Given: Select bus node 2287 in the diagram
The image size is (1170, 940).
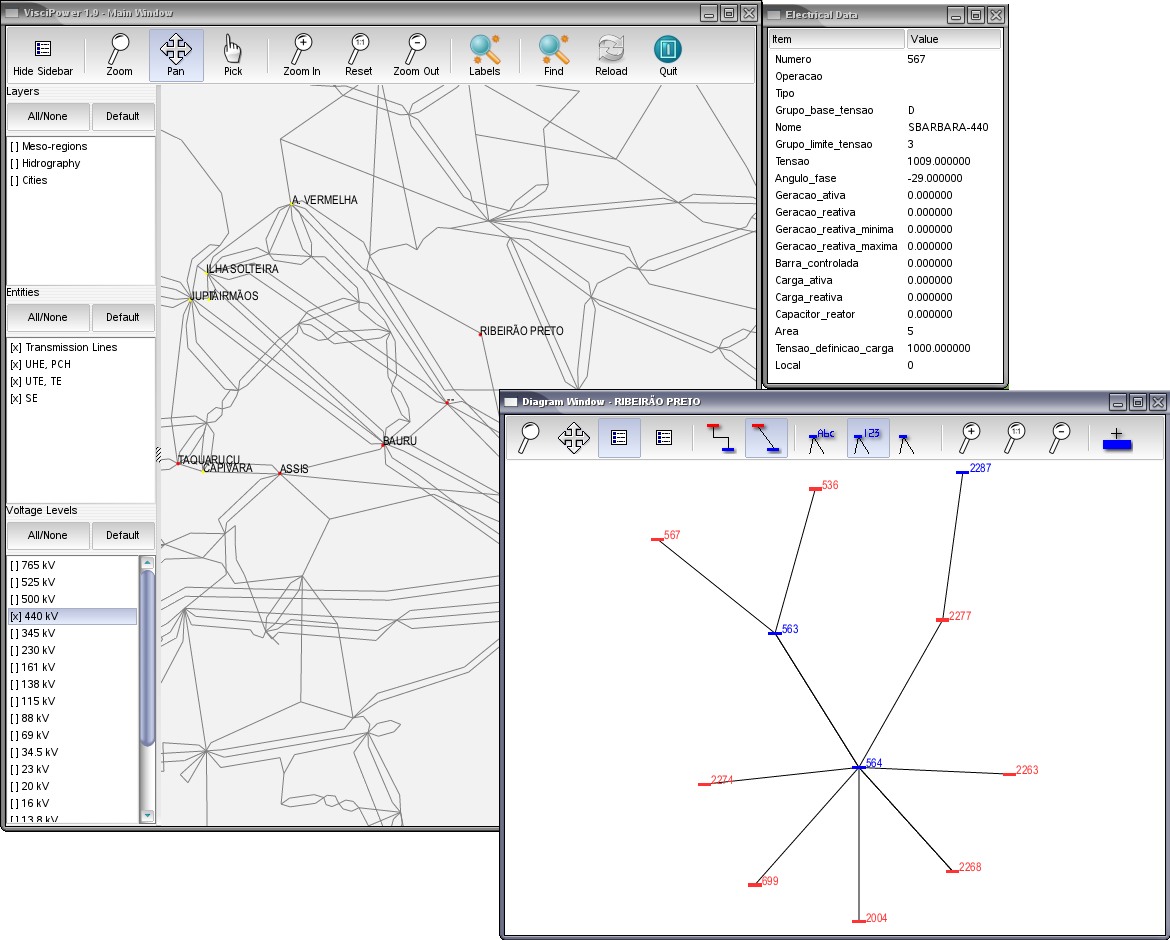Looking at the screenshot, I should [x=963, y=472].
